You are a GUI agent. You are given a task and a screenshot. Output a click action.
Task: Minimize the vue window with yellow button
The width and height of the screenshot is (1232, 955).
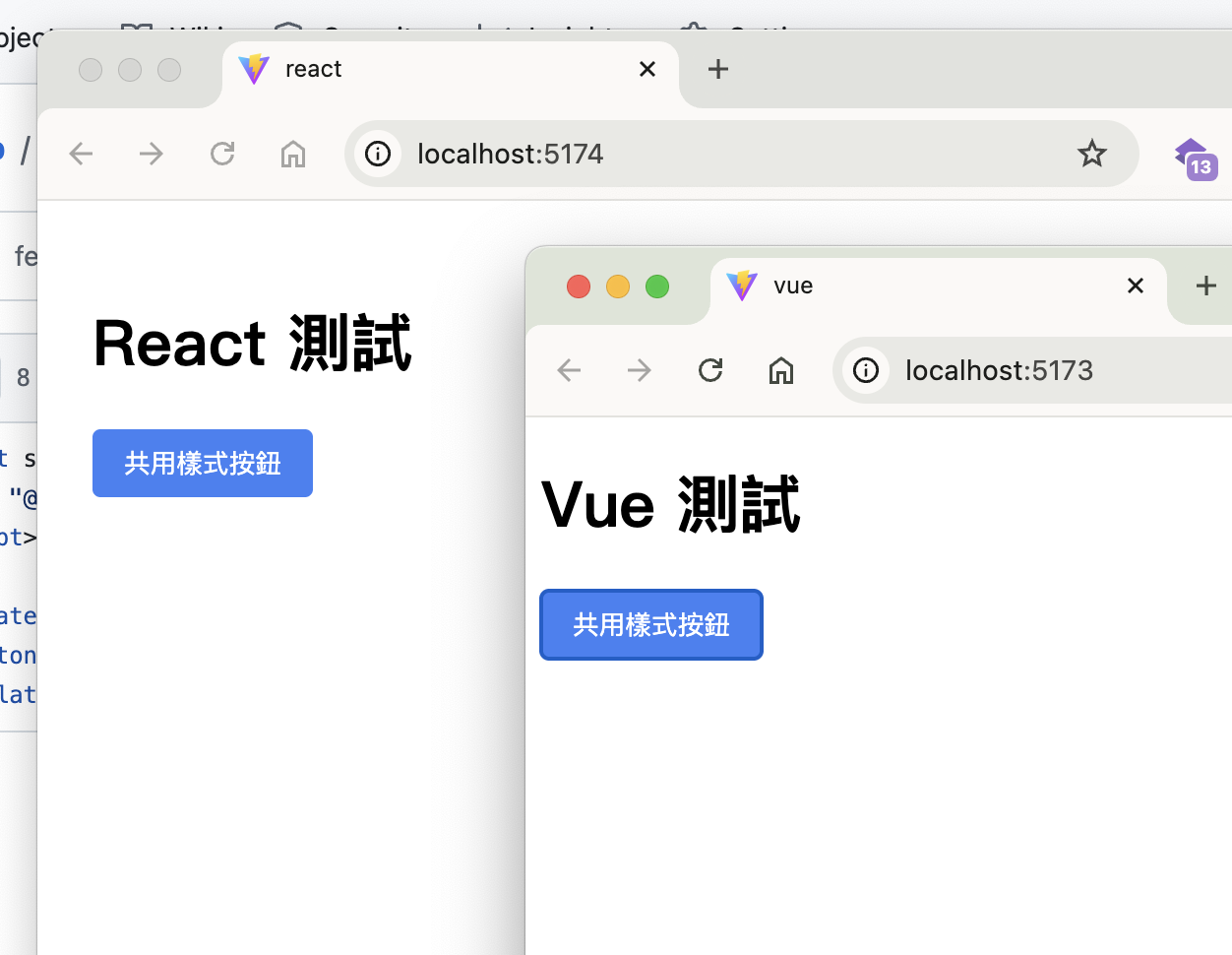click(618, 286)
